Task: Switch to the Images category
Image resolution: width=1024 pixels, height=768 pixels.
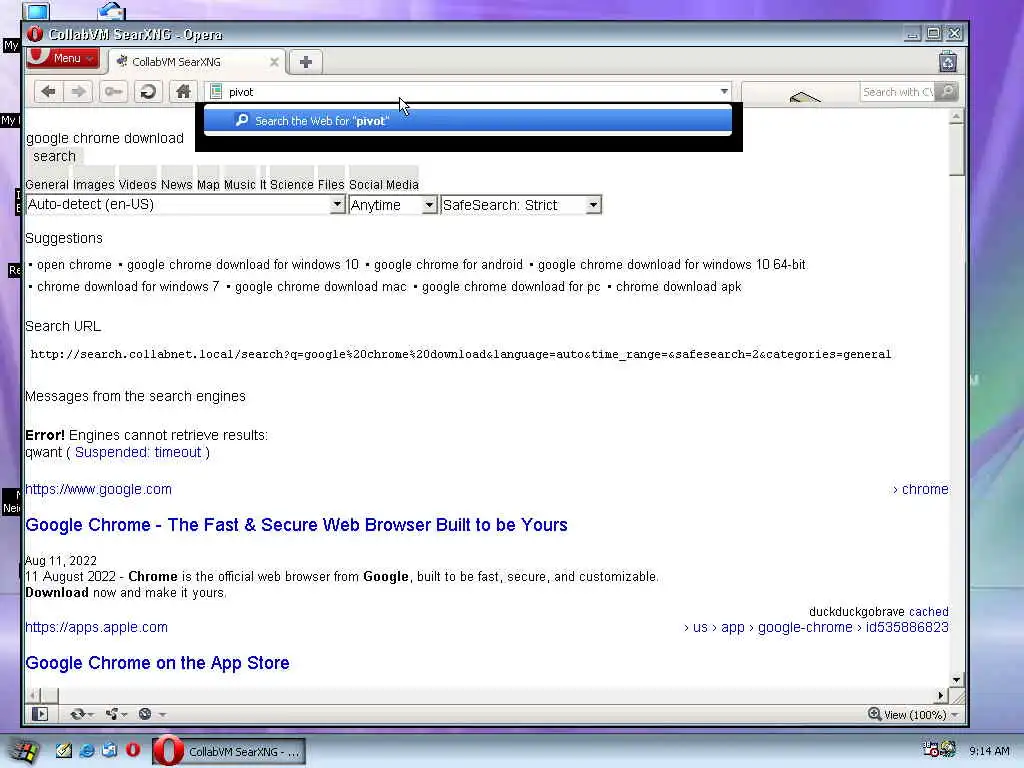Action: click(93, 185)
